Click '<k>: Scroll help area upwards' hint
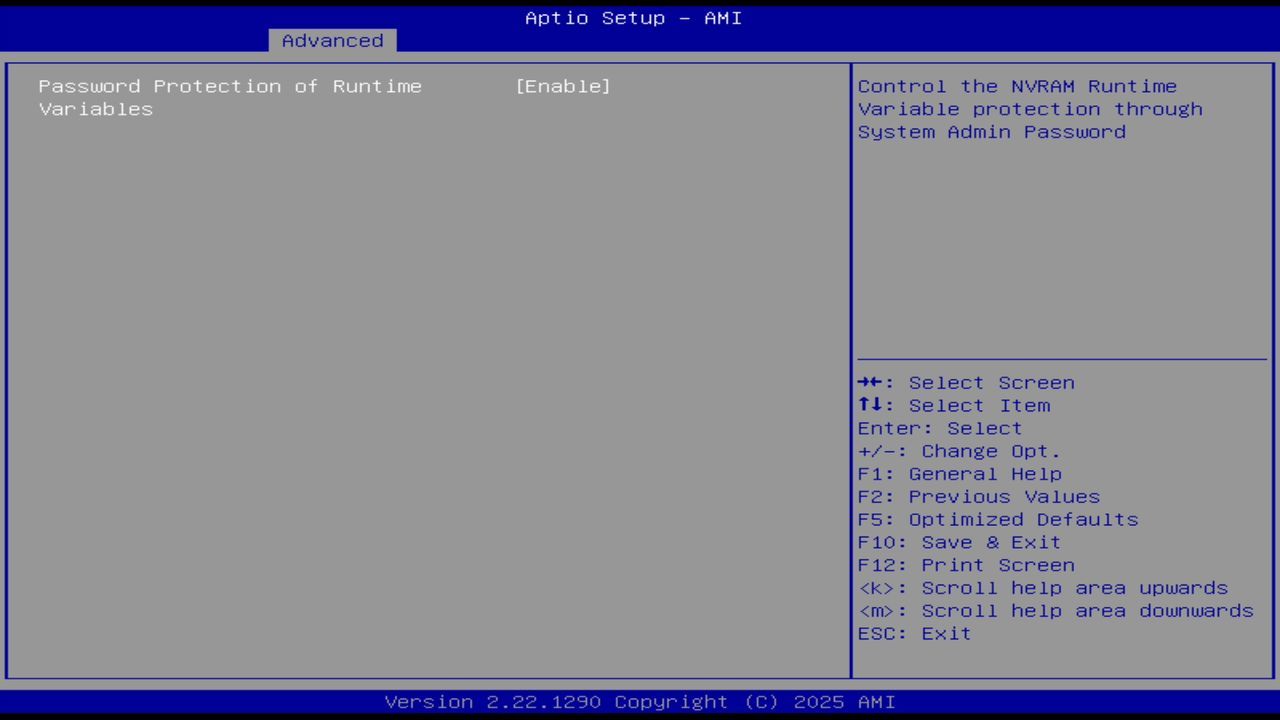 (x=1043, y=588)
